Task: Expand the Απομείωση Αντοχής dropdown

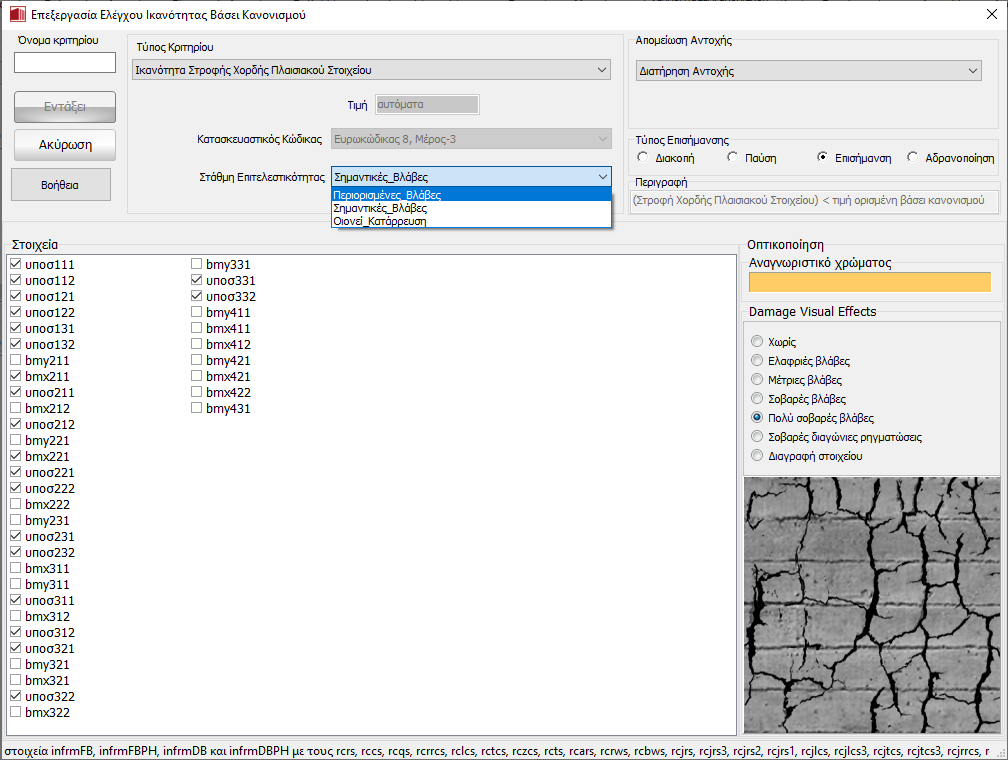Action: [x=972, y=71]
